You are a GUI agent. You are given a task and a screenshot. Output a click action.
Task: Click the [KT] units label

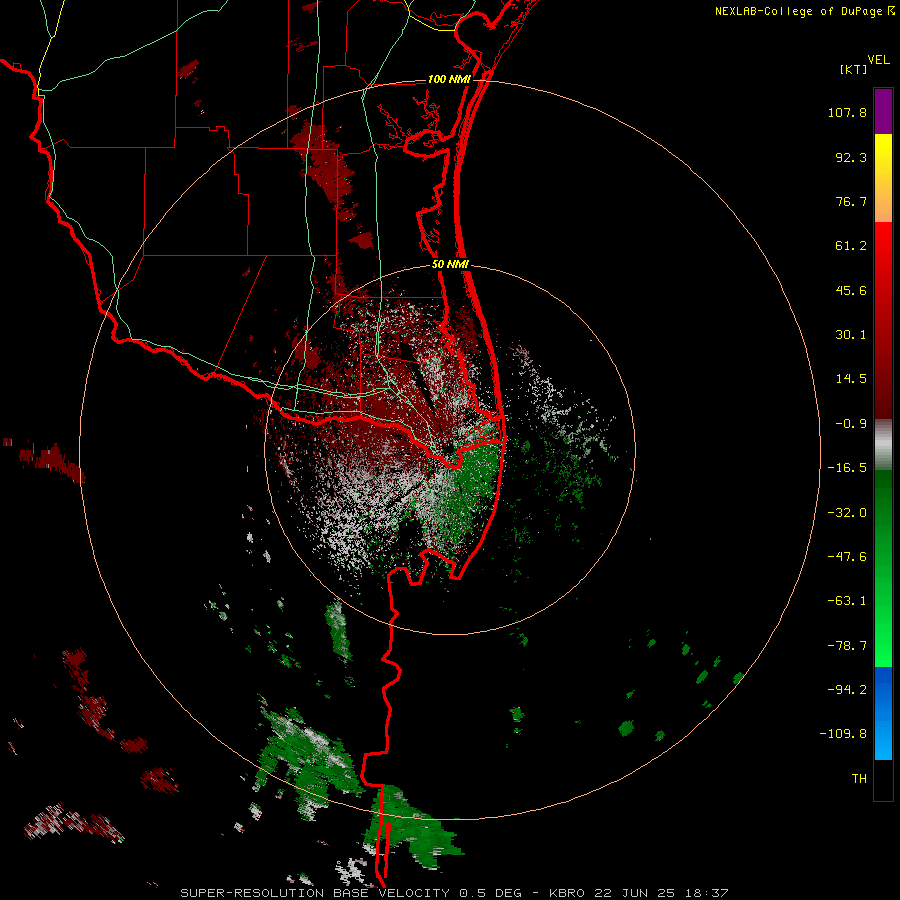coord(854,69)
